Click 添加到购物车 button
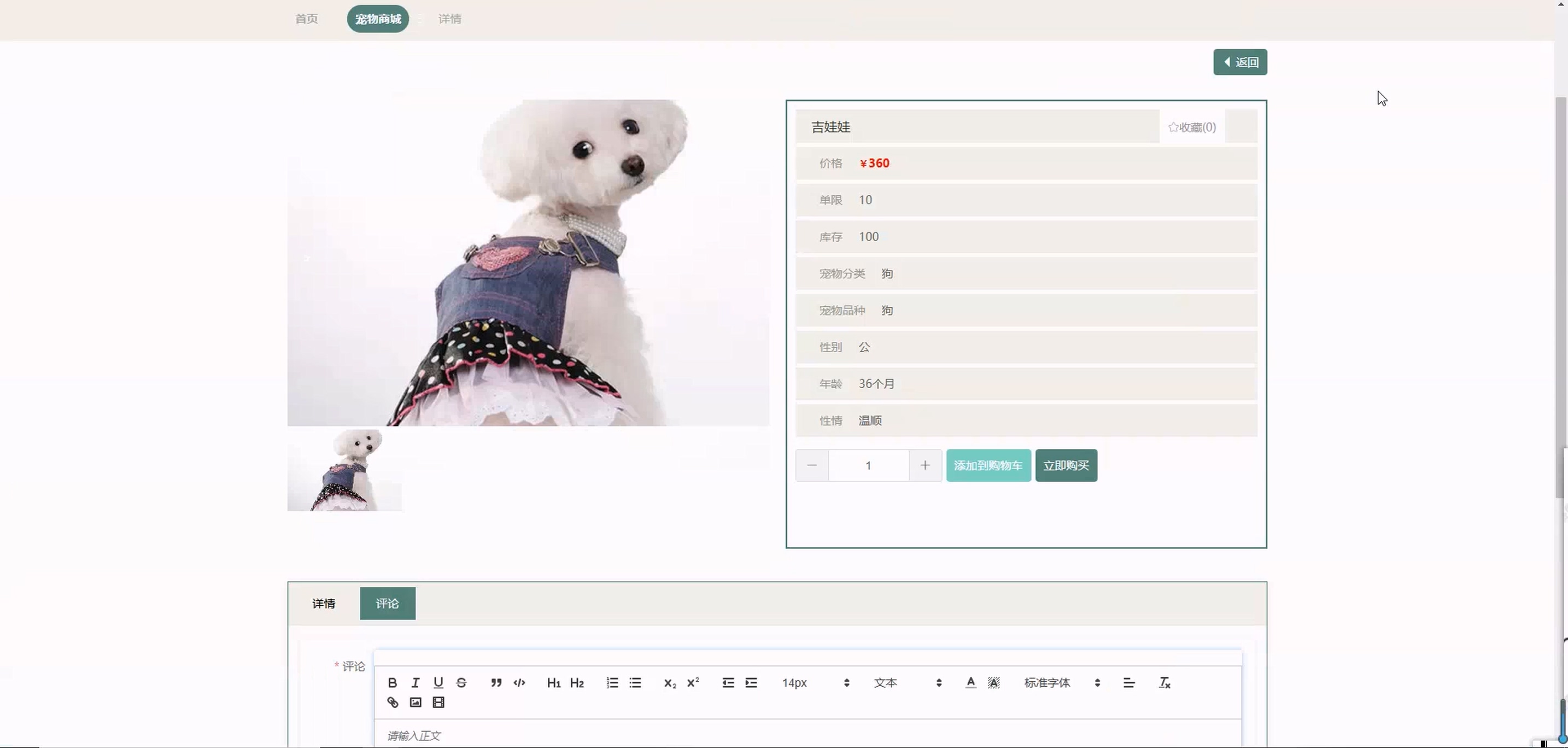 point(988,466)
